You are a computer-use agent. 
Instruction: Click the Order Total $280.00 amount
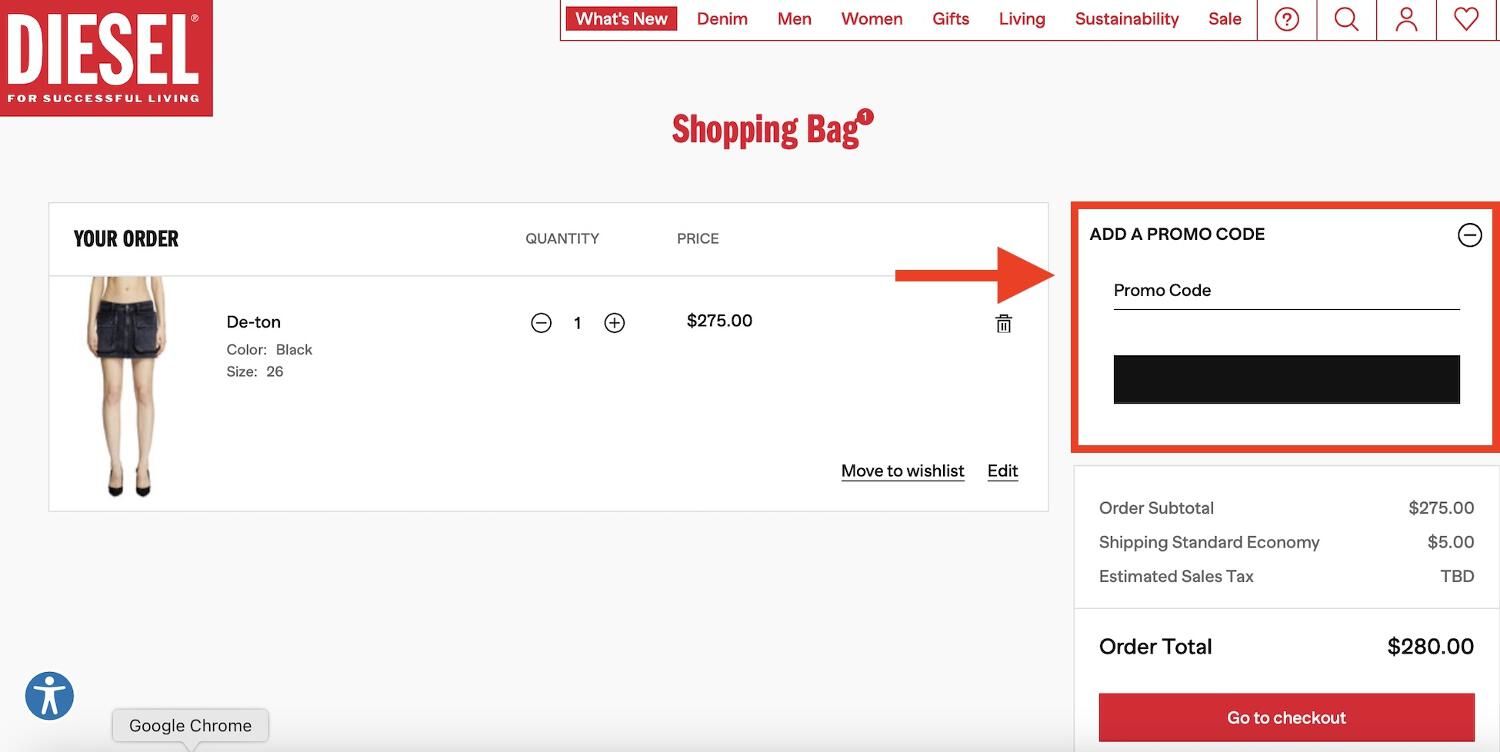[x=1431, y=647]
